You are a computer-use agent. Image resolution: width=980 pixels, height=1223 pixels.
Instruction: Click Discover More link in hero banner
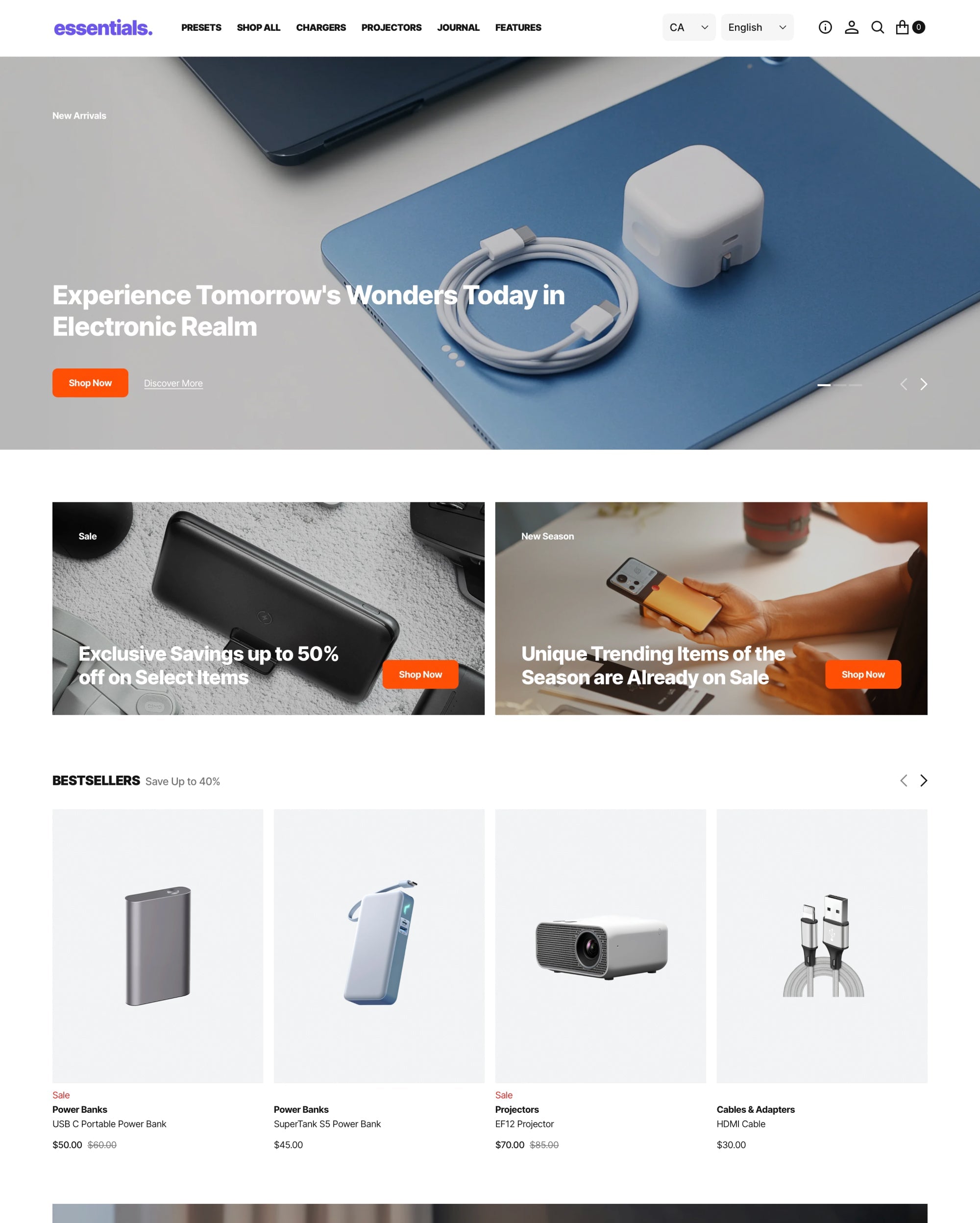point(173,383)
